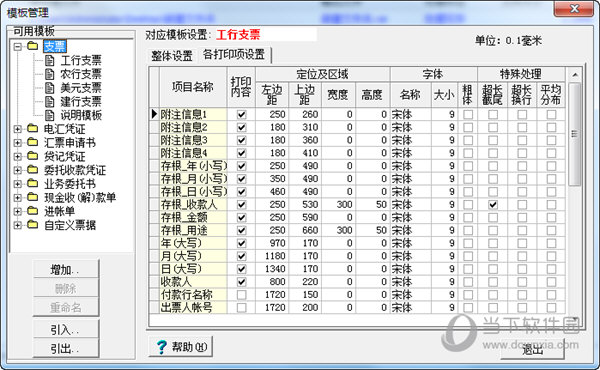Check 打印内容 for 付款行名称
This screenshot has width=600, height=370.
tap(241, 295)
